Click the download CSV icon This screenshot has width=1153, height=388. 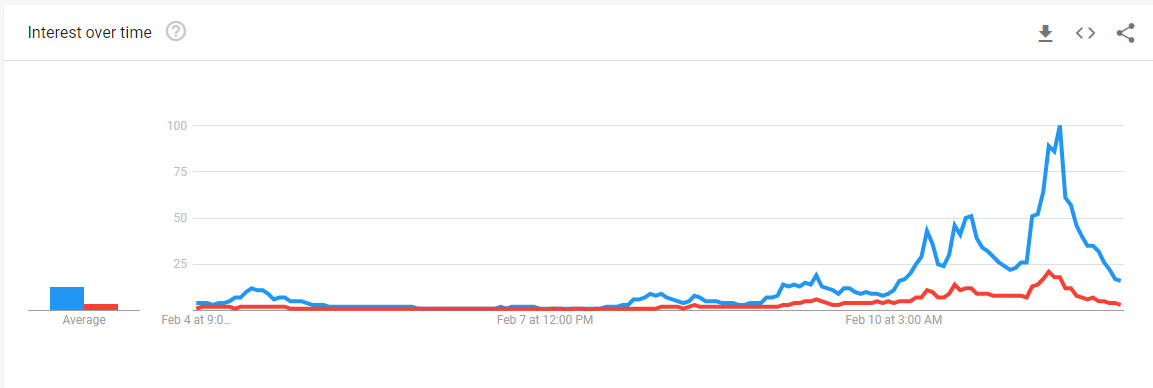click(1045, 33)
